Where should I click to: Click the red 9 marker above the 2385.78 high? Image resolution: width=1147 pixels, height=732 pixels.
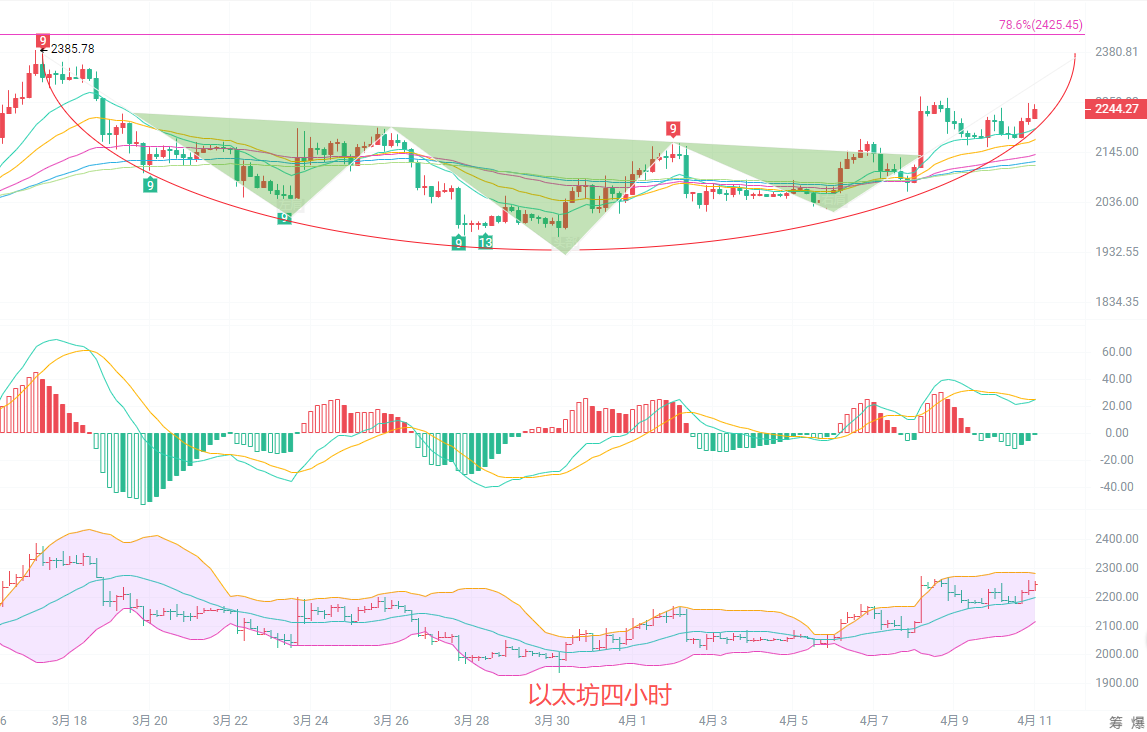42,41
